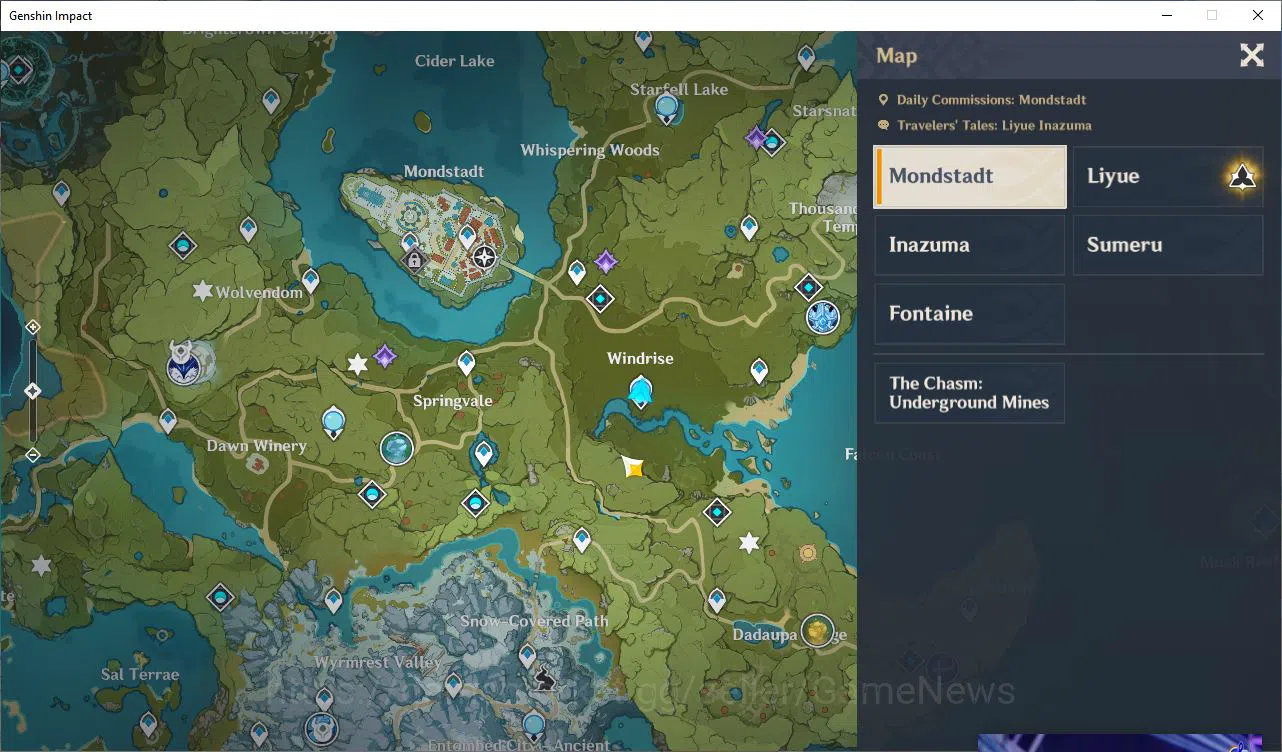1282x752 pixels.
Task: Click the white star left of Wolvendom label
Action: tap(202, 291)
